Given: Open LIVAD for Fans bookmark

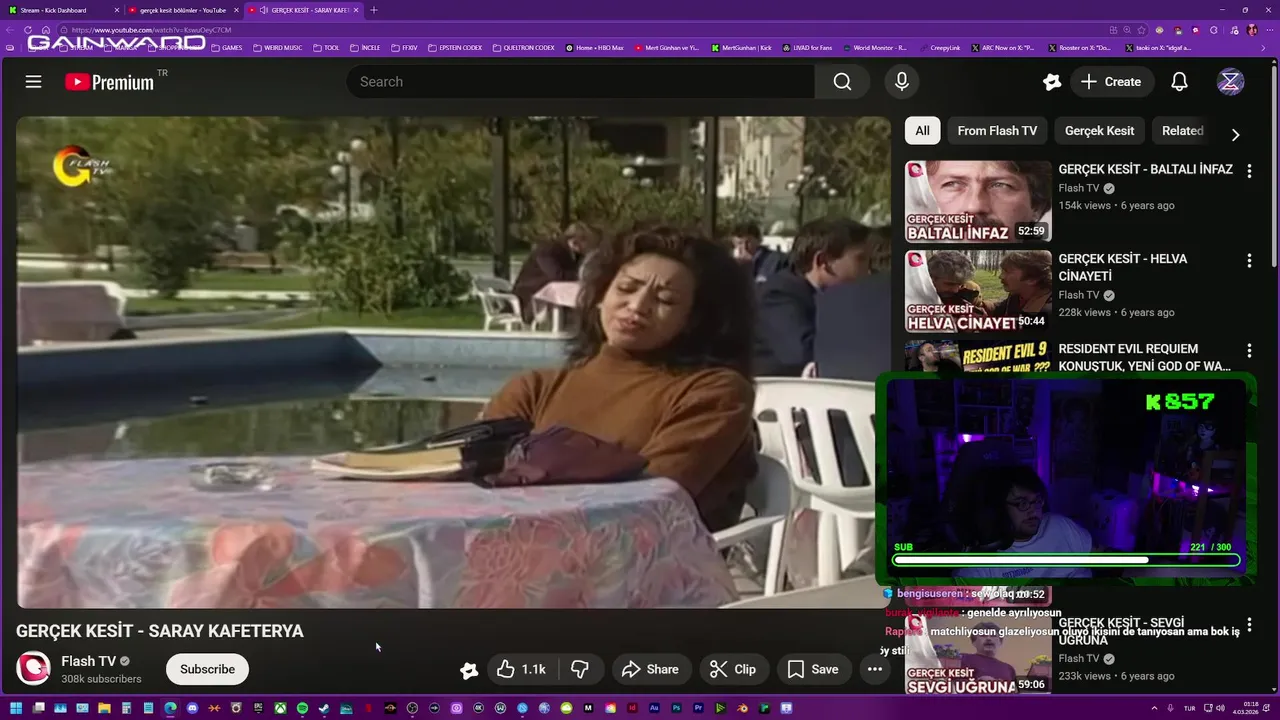Looking at the screenshot, I should pos(808,47).
